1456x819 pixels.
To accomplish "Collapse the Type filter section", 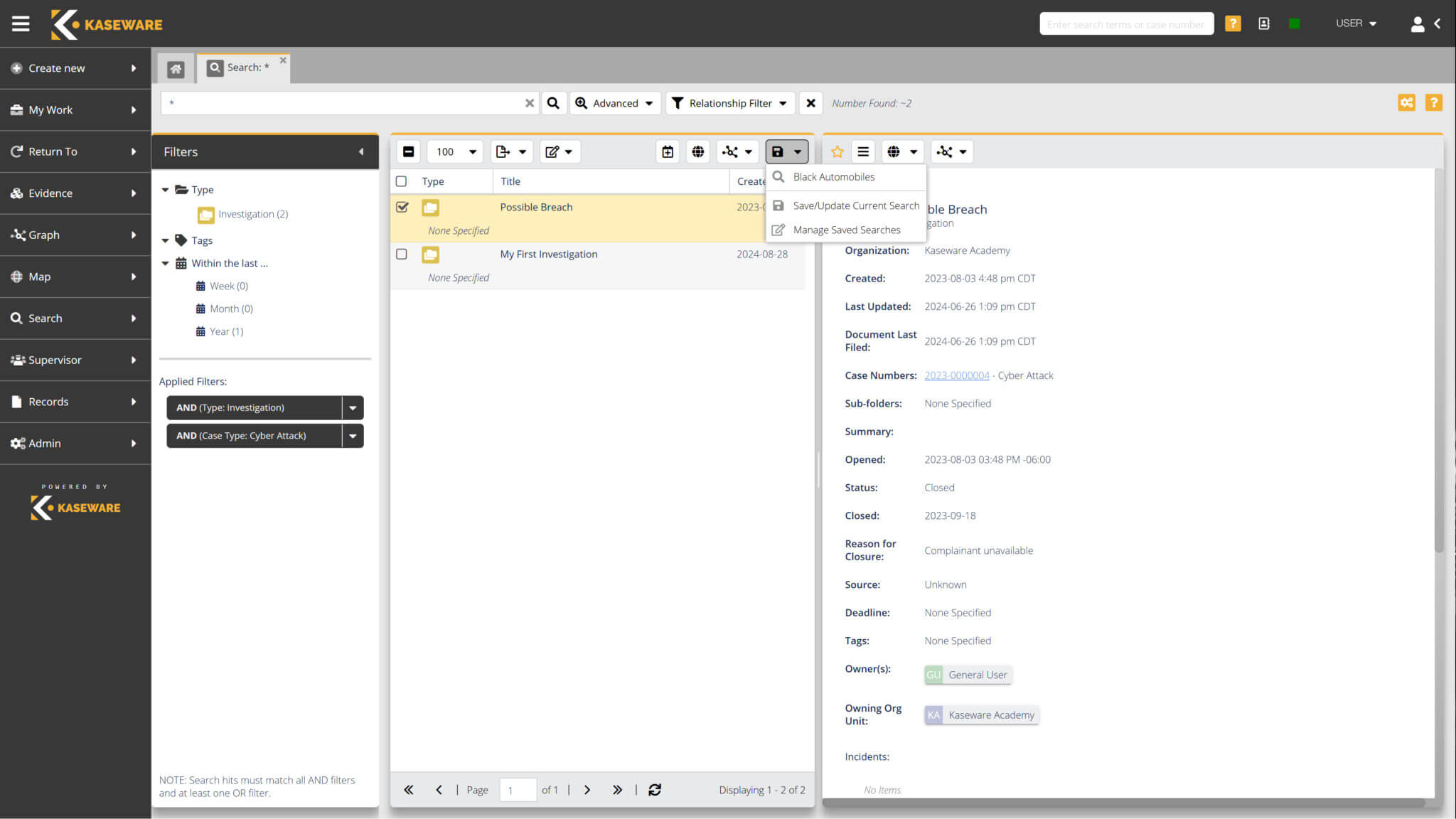I will click(165, 189).
